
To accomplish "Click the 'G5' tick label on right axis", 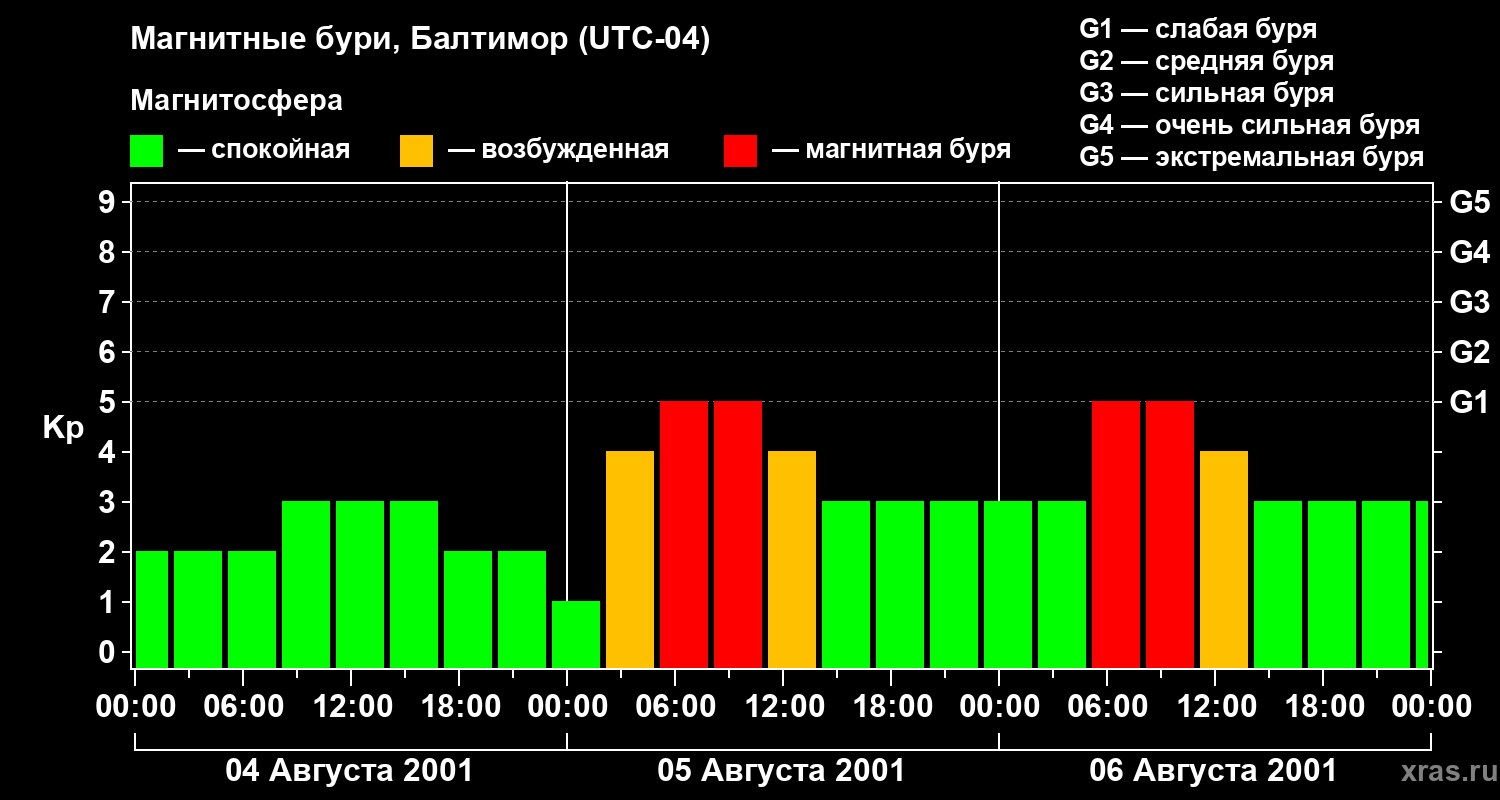I will coord(1469,202).
